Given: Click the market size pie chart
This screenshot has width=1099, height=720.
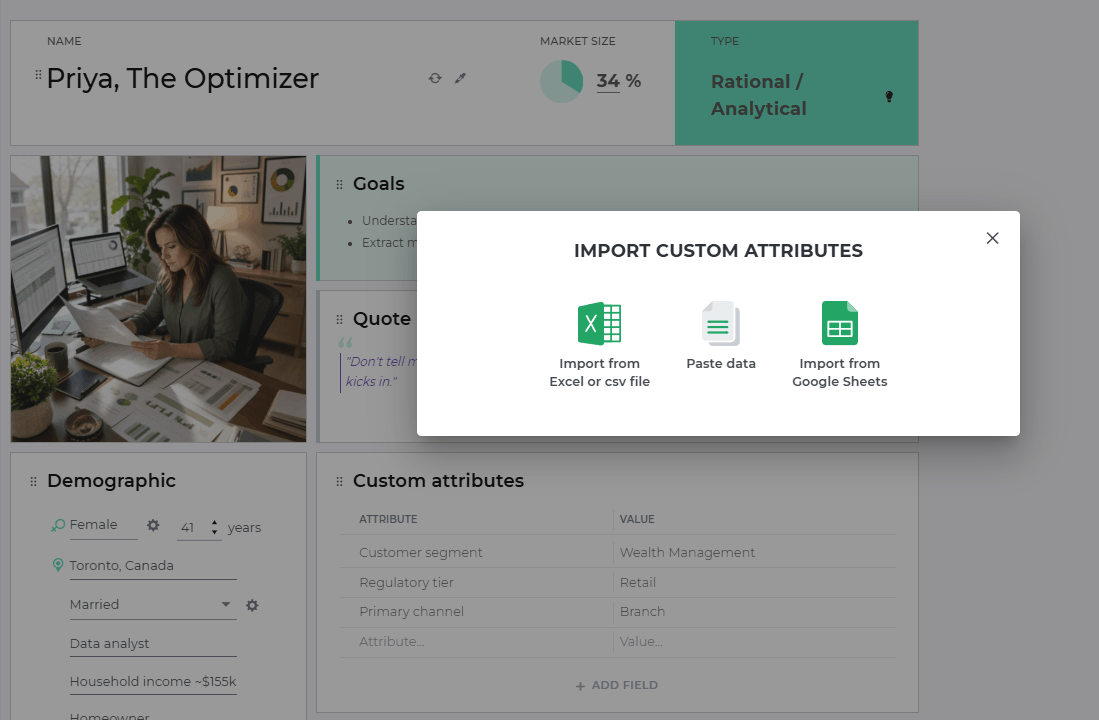Looking at the screenshot, I should (x=561, y=81).
